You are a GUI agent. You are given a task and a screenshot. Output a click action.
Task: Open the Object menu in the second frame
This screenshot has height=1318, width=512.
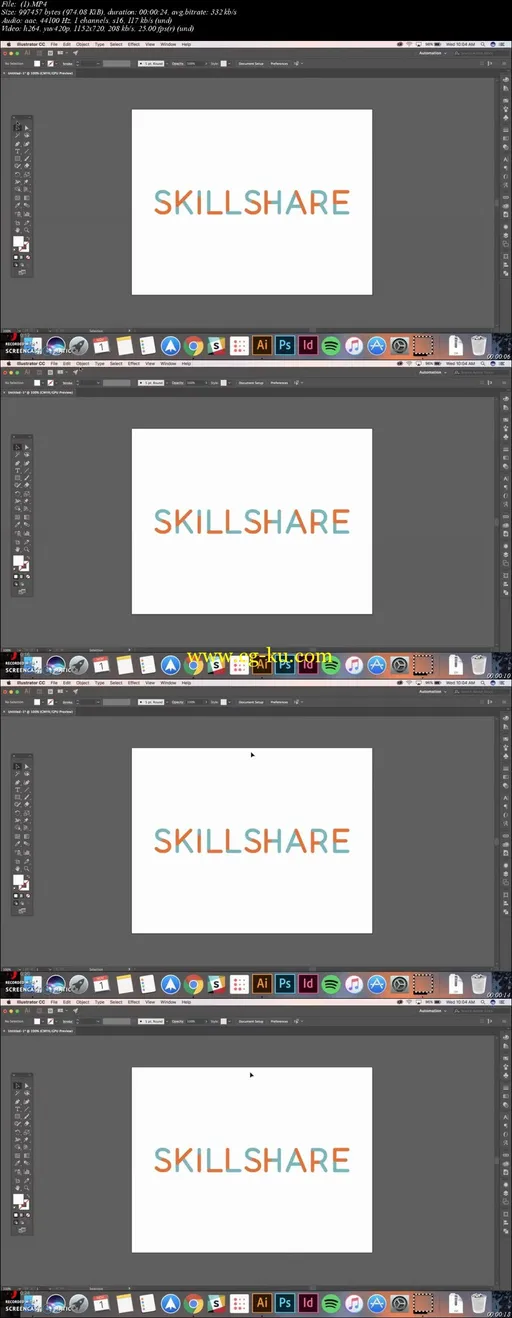(x=83, y=363)
